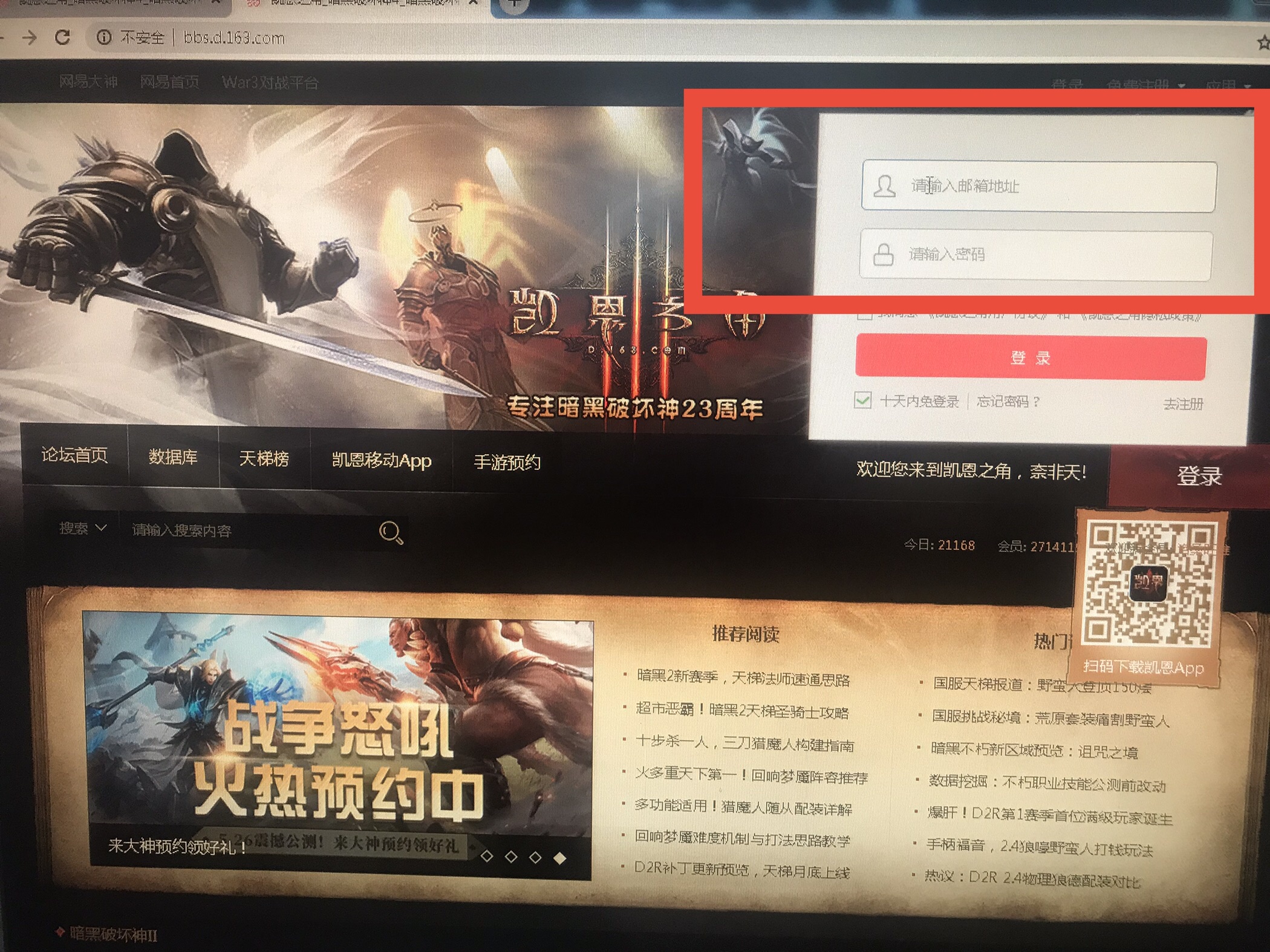Open the 网易大神 top link
The height and width of the screenshot is (952, 1270).
coord(88,82)
